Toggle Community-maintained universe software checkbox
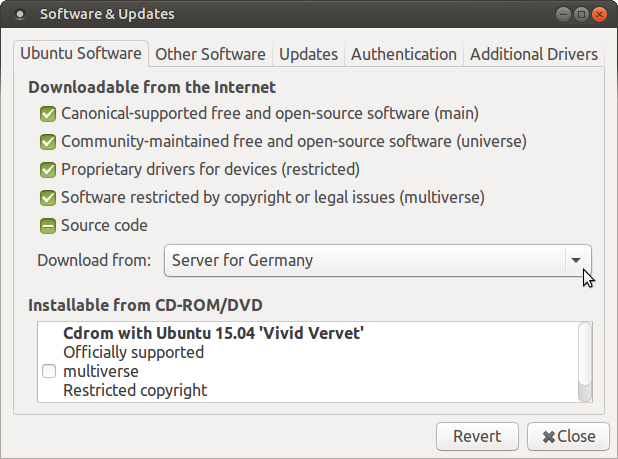The height and width of the screenshot is (459, 618). point(48,142)
